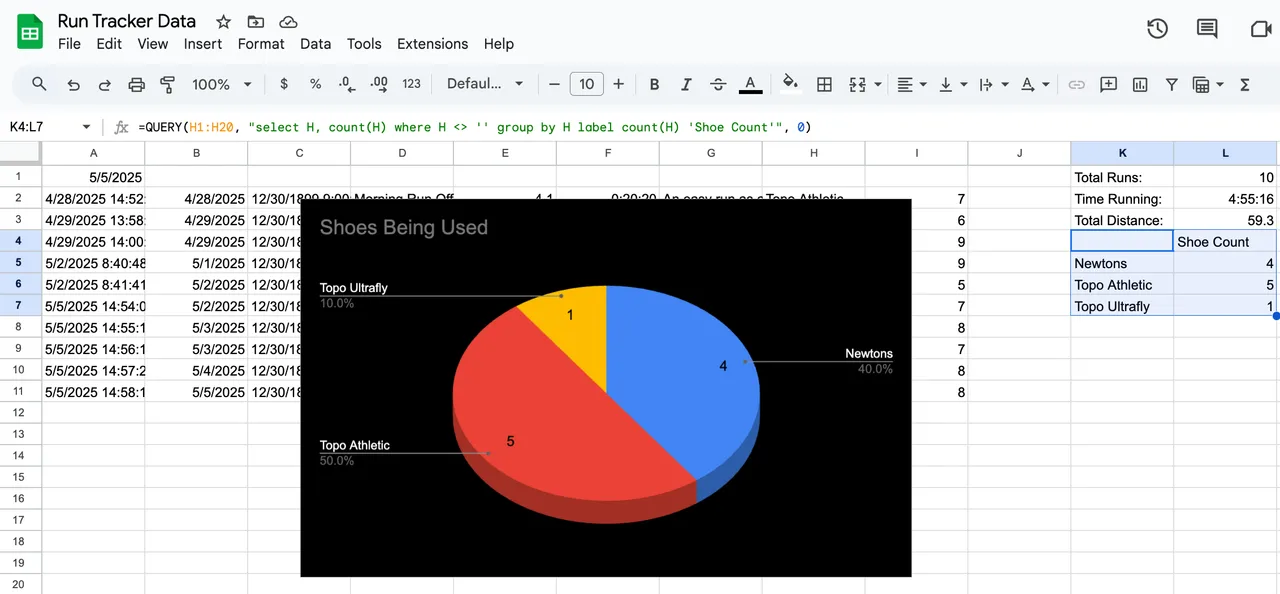The height and width of the screenshot is (594, 1280).
Task: Open the Help menu
Action: click(x=498, y=44)
